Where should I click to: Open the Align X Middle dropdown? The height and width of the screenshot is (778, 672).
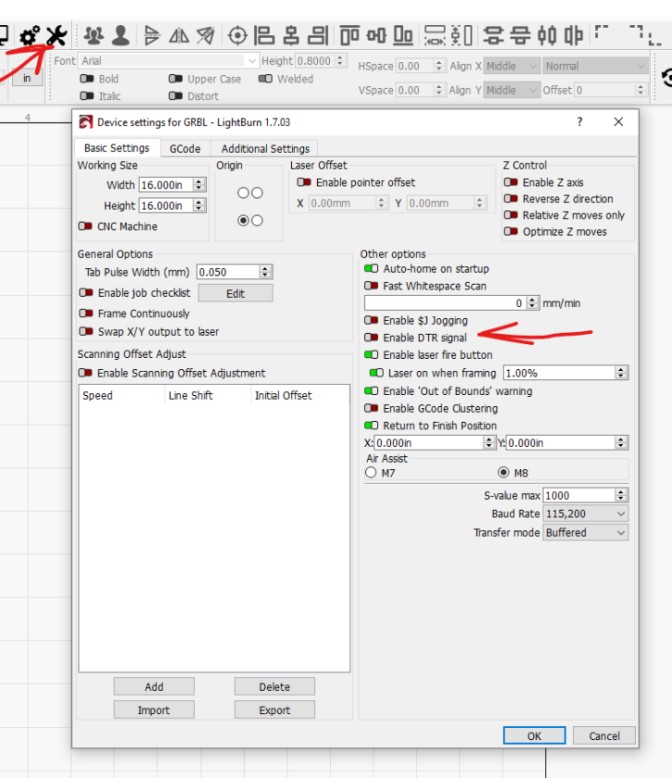[x=511, y=66]
